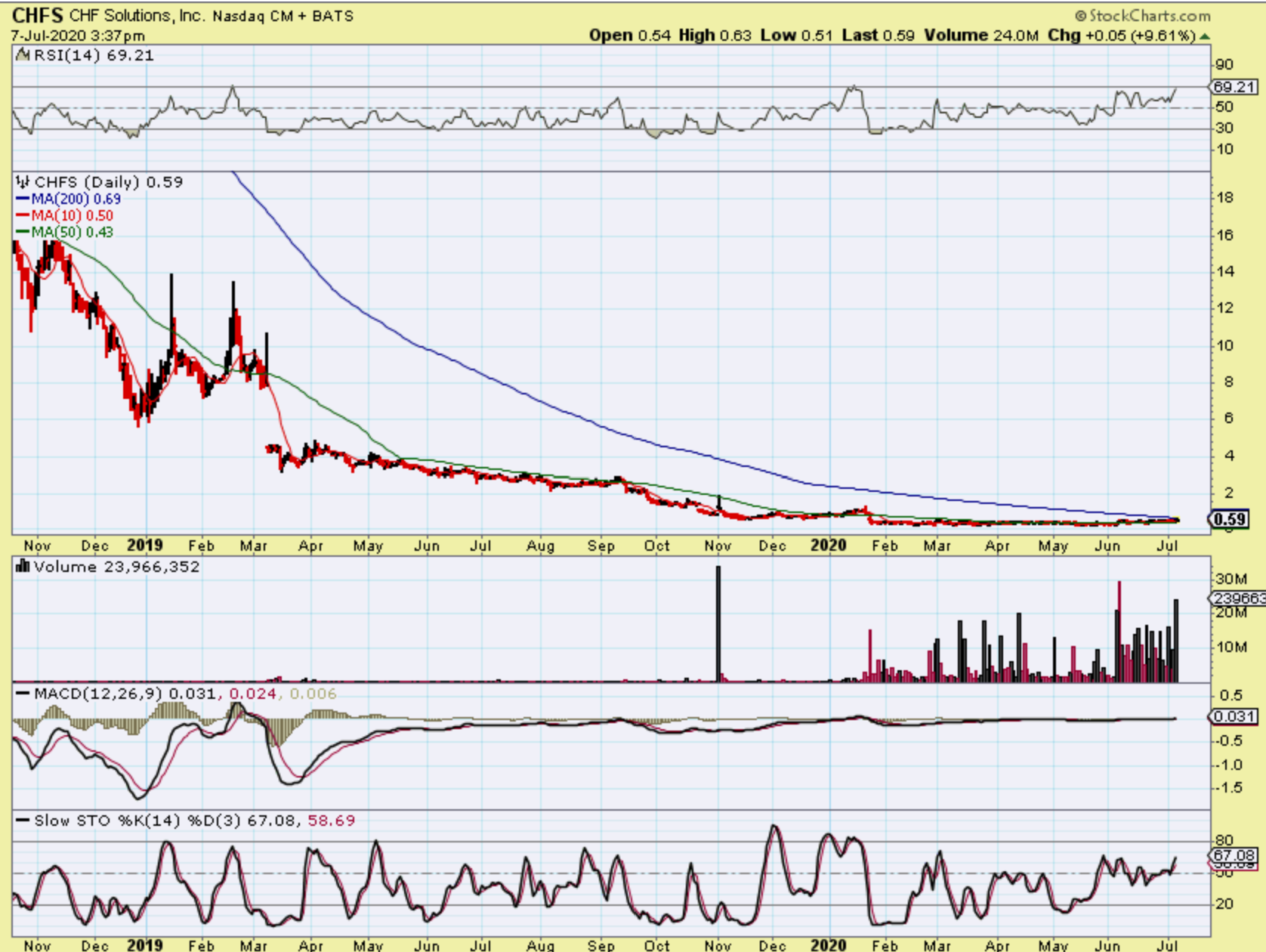Click the Slow STO %K(14) %D(3) label
Viewport: 1266px width, 952px height.
pyautogui.click(x=138, y=821)
